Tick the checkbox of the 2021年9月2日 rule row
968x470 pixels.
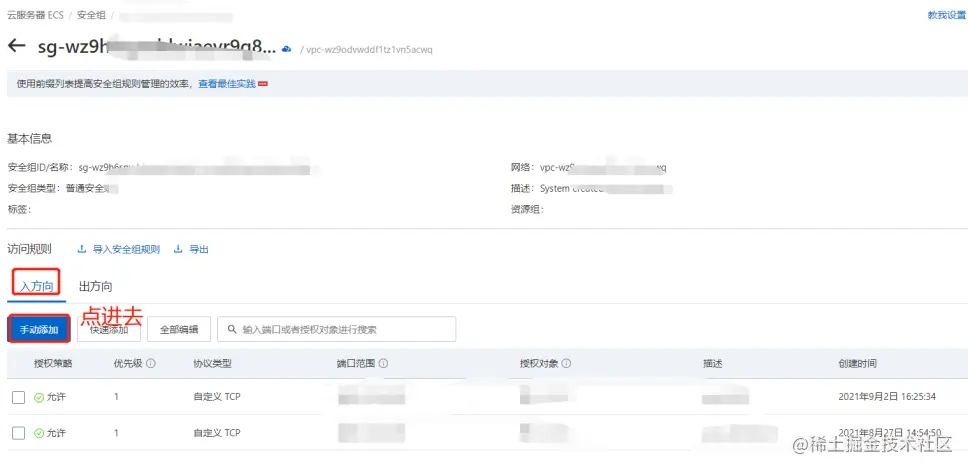click(x=19, y=397)
